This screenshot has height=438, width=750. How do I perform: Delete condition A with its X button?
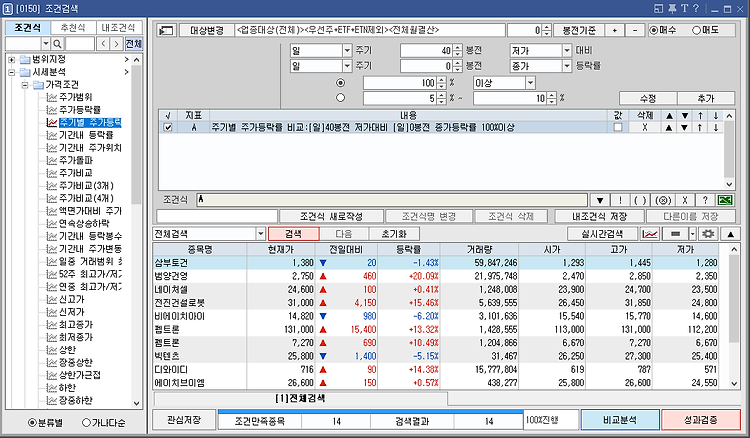tap(644, 127)
